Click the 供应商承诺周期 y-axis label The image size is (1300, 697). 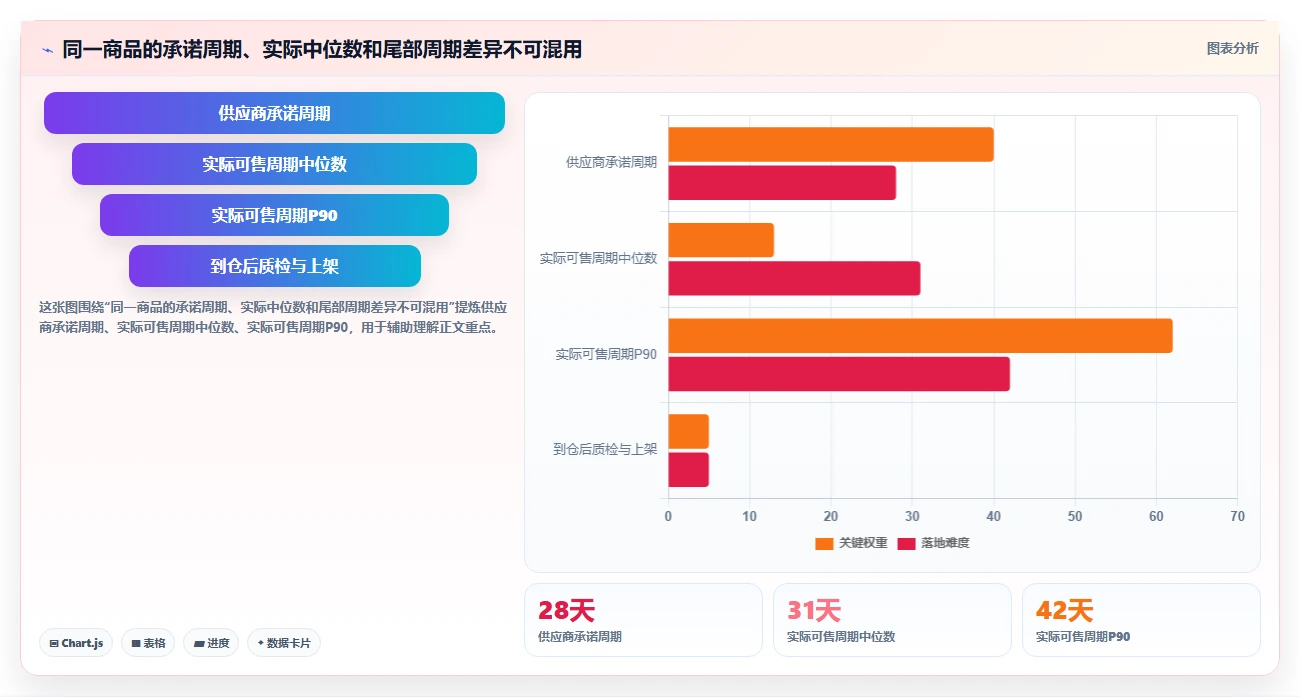pyautogui.click(x=611, y=162)
